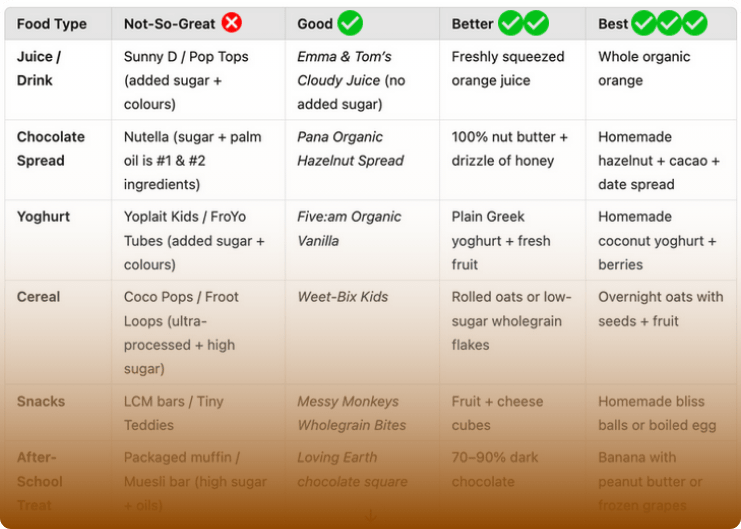The width and height of the screenshot is (741, 529).
Task: Click Five:am Organic Vanilla text
Action: point(349,228)
